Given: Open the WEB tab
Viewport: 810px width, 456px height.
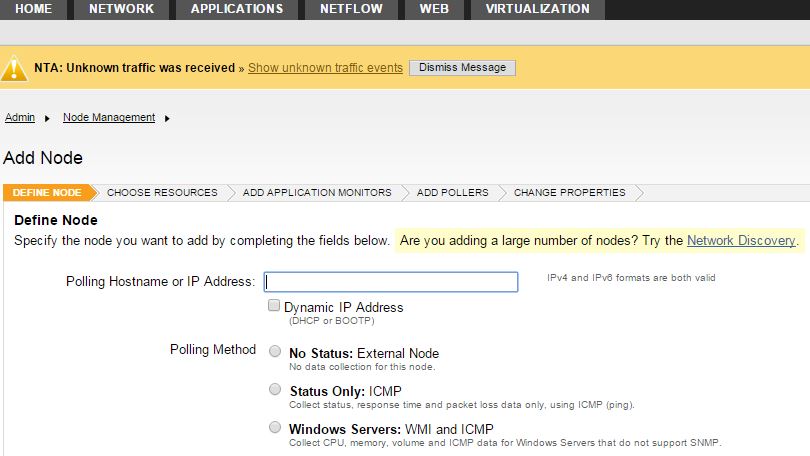Looking at the screenshot, I should pyautogui.click(x=434, y=9).
